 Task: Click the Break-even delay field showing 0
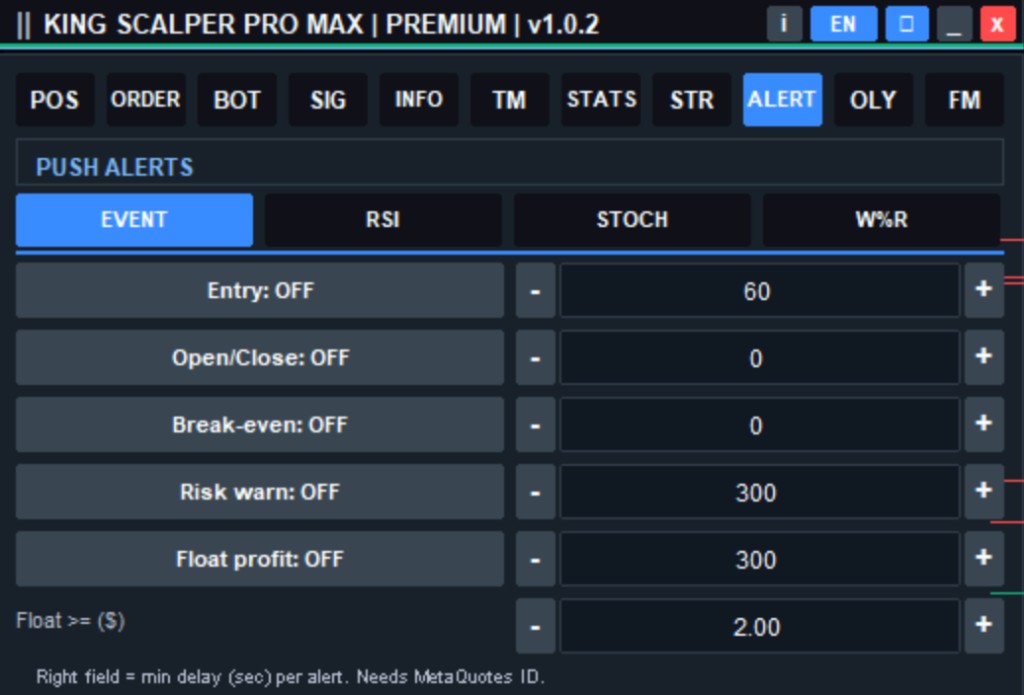pos(760,425)
